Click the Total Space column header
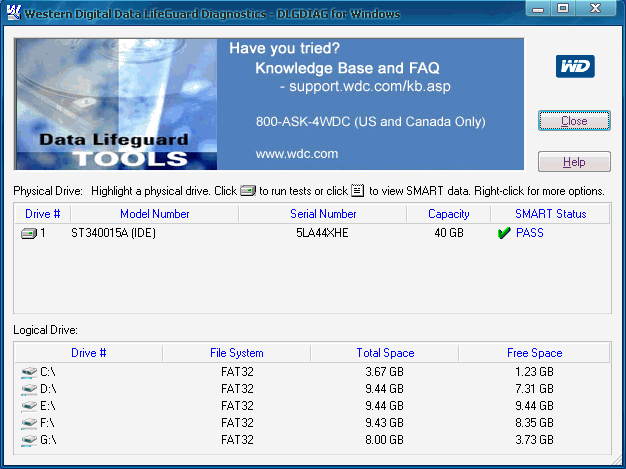Viewport: 626px width, 469px height. tap(384, 353)
